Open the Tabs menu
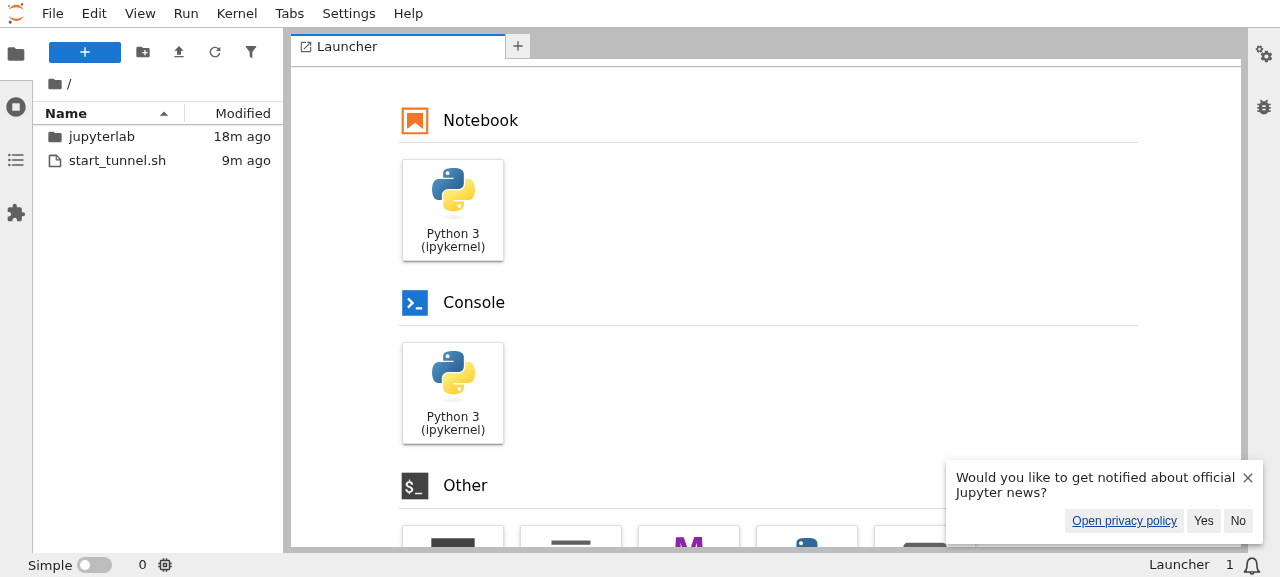1280x577 pixels. 290,14
